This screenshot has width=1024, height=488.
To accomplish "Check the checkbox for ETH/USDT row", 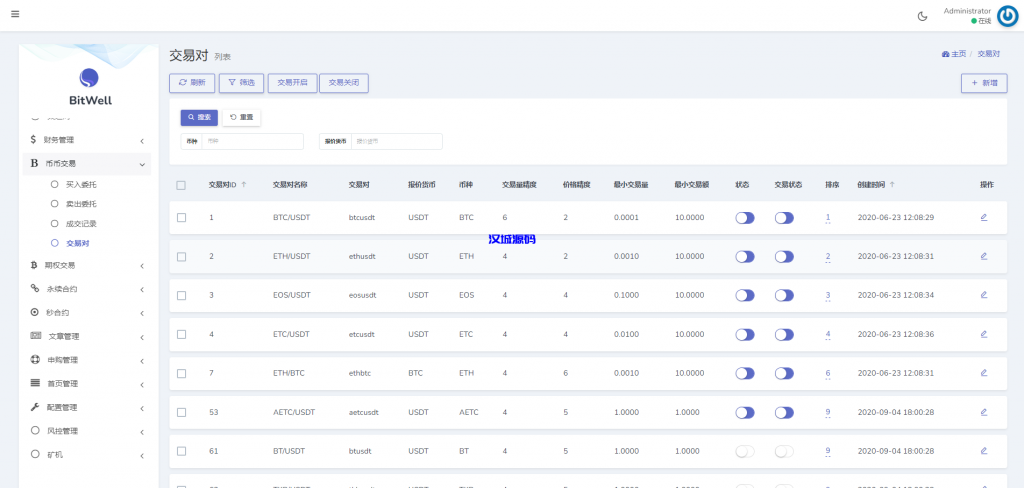I will 181,257.
